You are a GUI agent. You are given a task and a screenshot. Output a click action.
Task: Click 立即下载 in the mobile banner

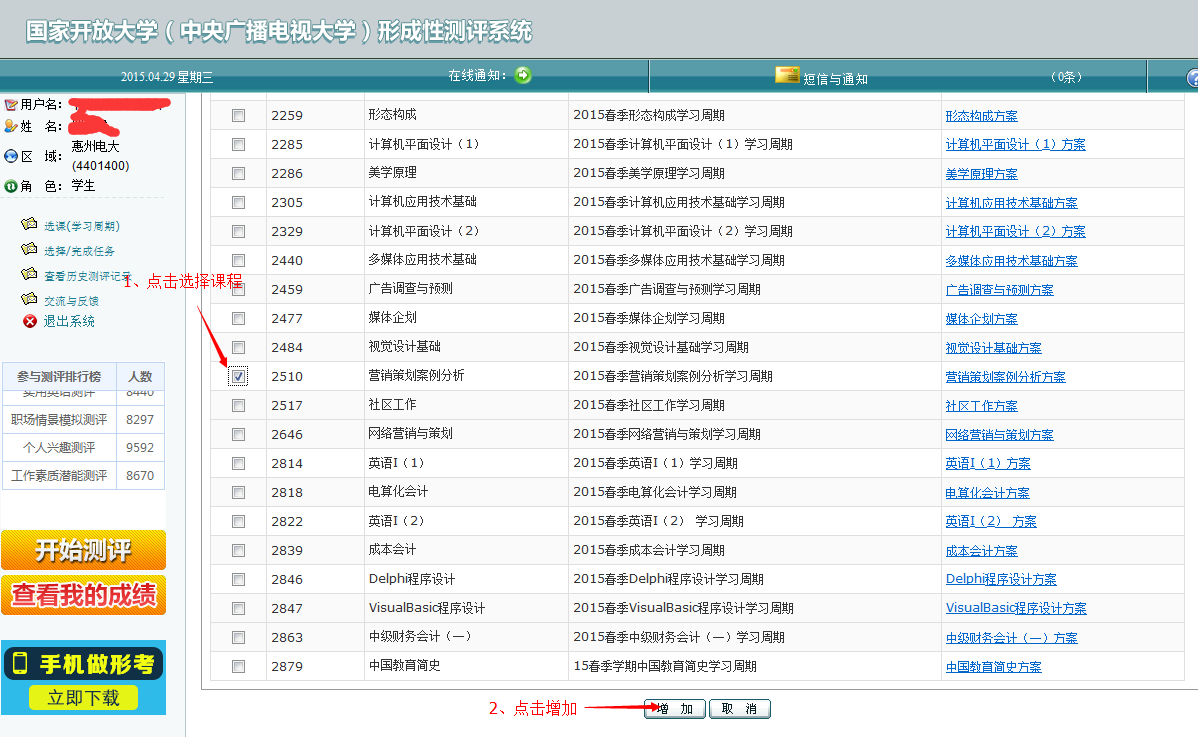point(83,698)
